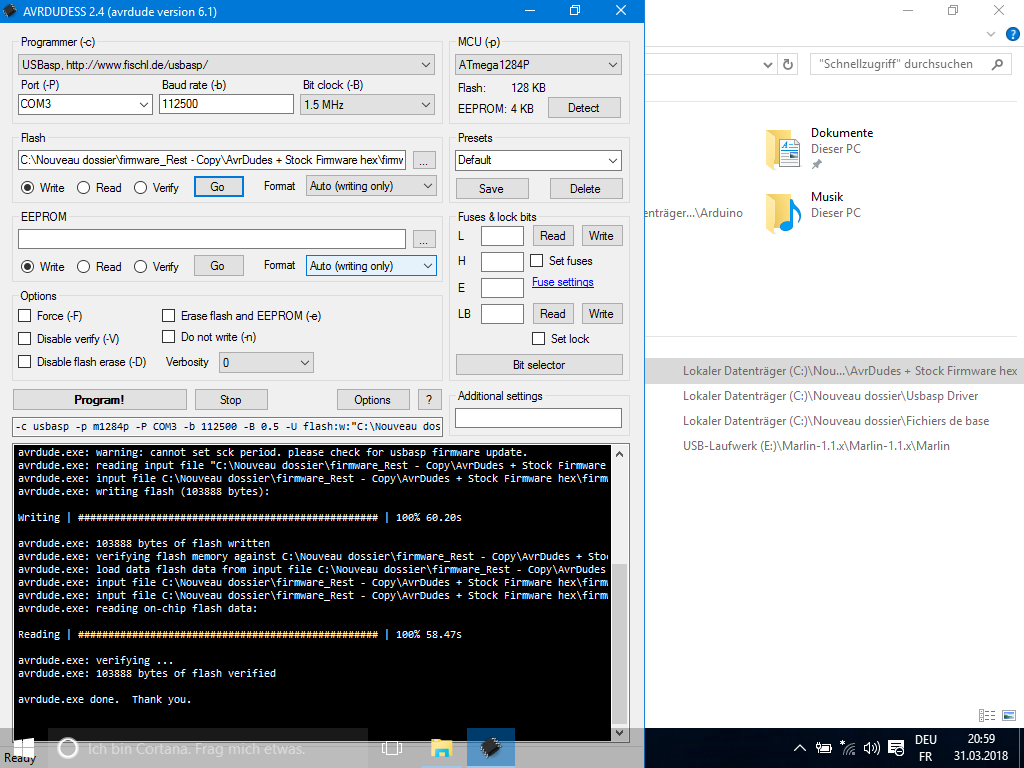Select the EEPROM Verify radio button
1024x768 pixels.
click(140, 266)
